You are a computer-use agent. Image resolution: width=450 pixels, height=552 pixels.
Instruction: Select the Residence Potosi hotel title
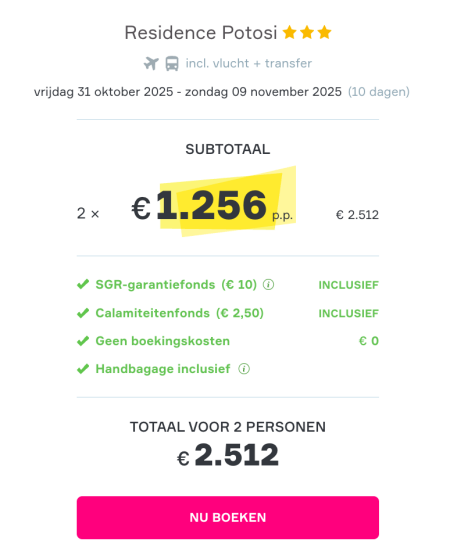201,33
